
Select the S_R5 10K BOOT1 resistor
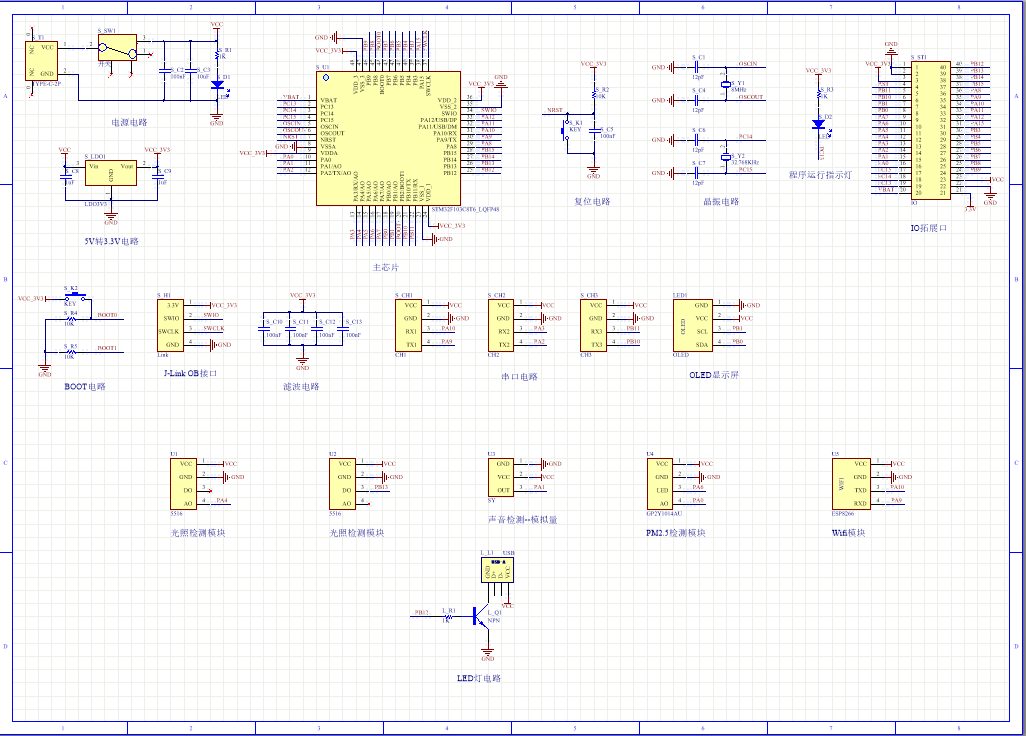click(71, 352)
